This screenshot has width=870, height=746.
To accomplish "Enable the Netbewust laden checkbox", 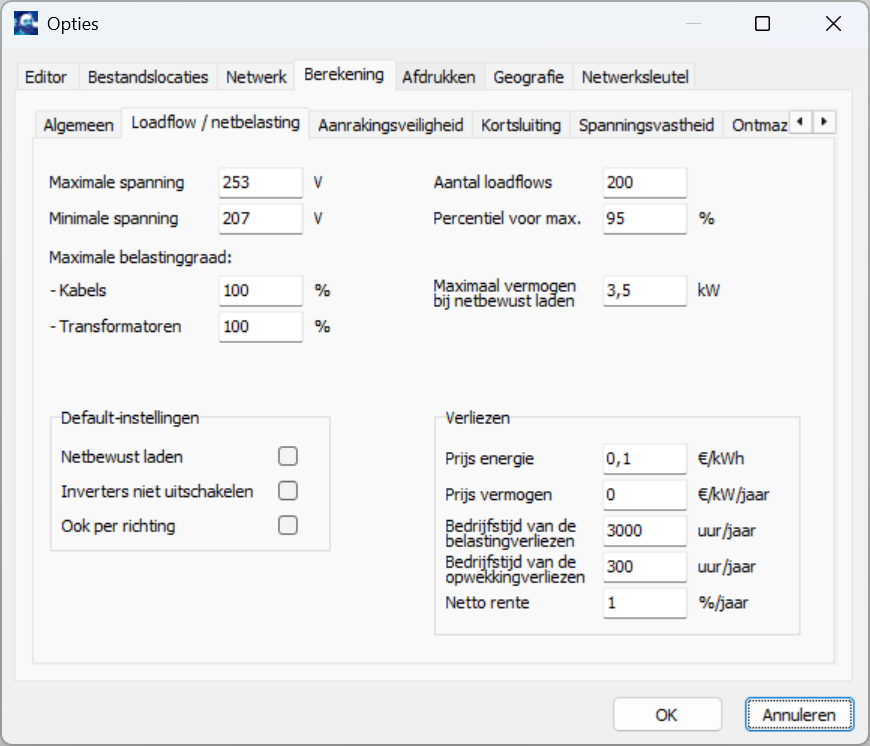I will coord(288,457).
